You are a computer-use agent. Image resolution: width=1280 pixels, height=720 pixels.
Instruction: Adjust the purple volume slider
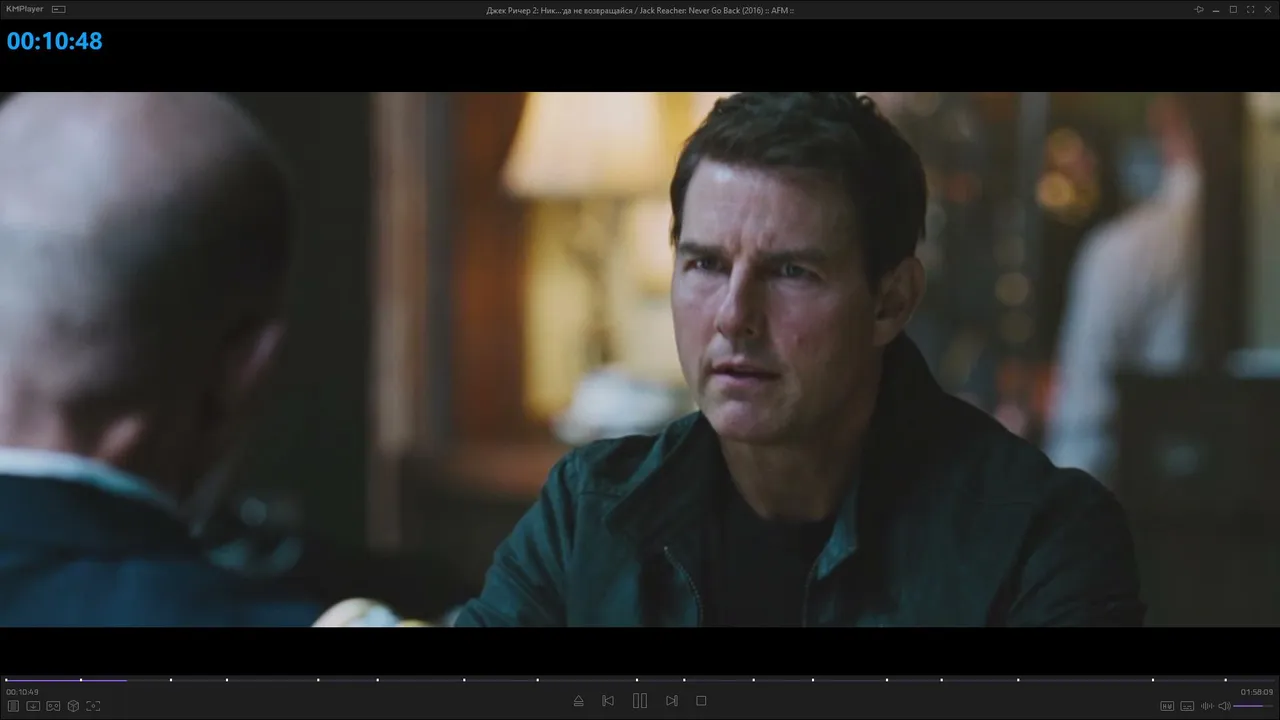coord(1254,706)
